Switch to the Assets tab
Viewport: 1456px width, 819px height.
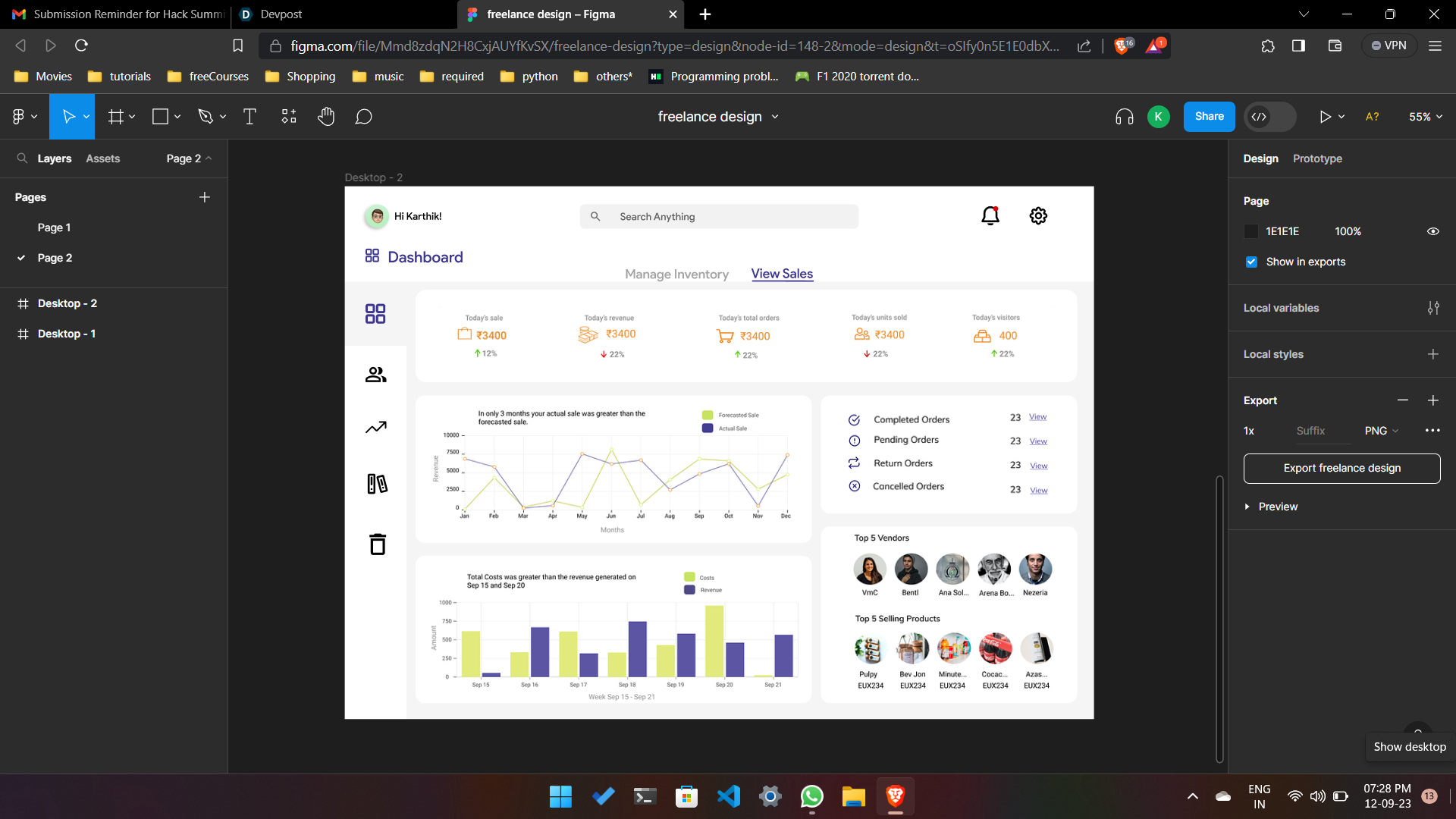pos(102,158)
